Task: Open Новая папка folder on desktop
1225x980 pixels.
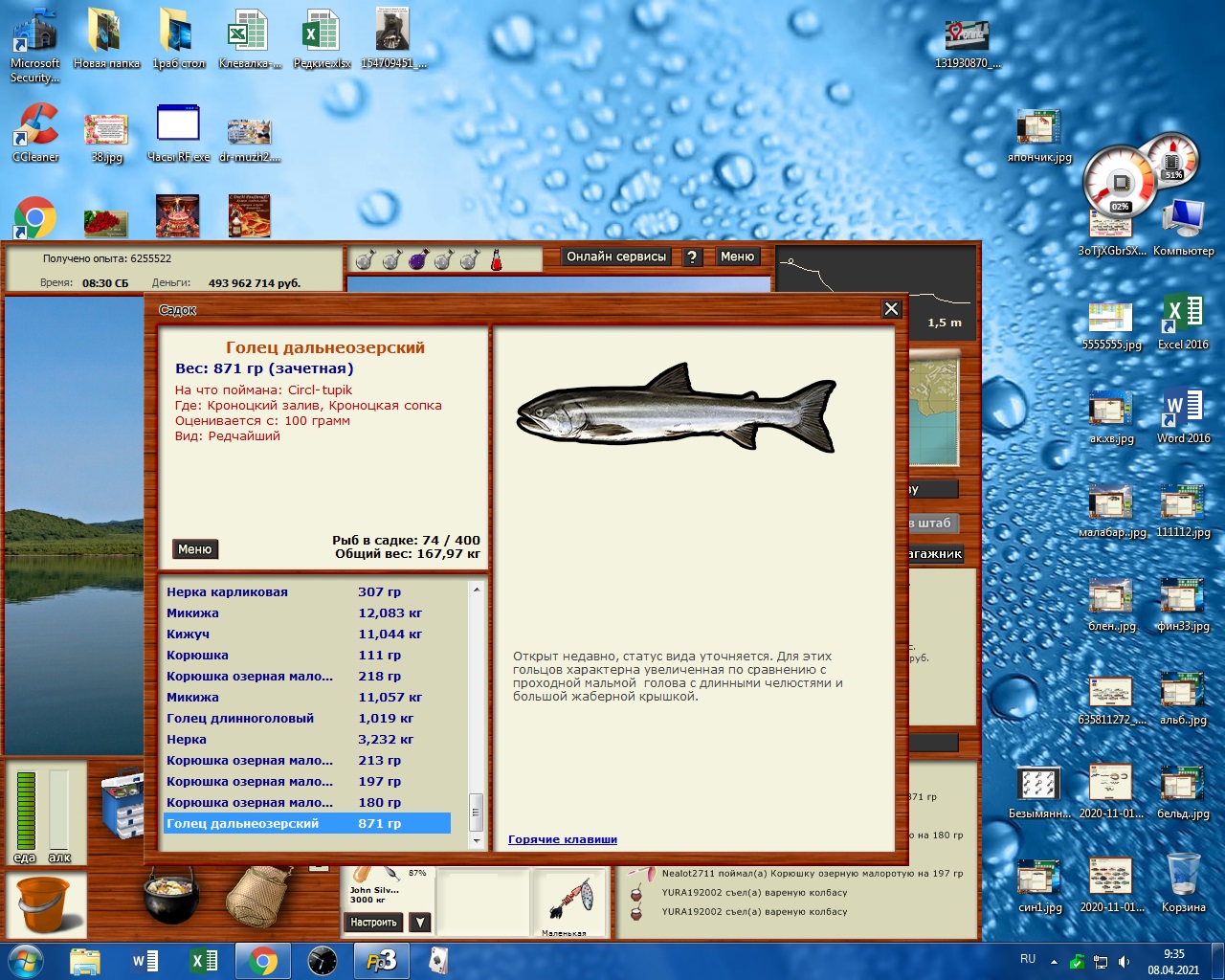Action: [x=106, y=38]
